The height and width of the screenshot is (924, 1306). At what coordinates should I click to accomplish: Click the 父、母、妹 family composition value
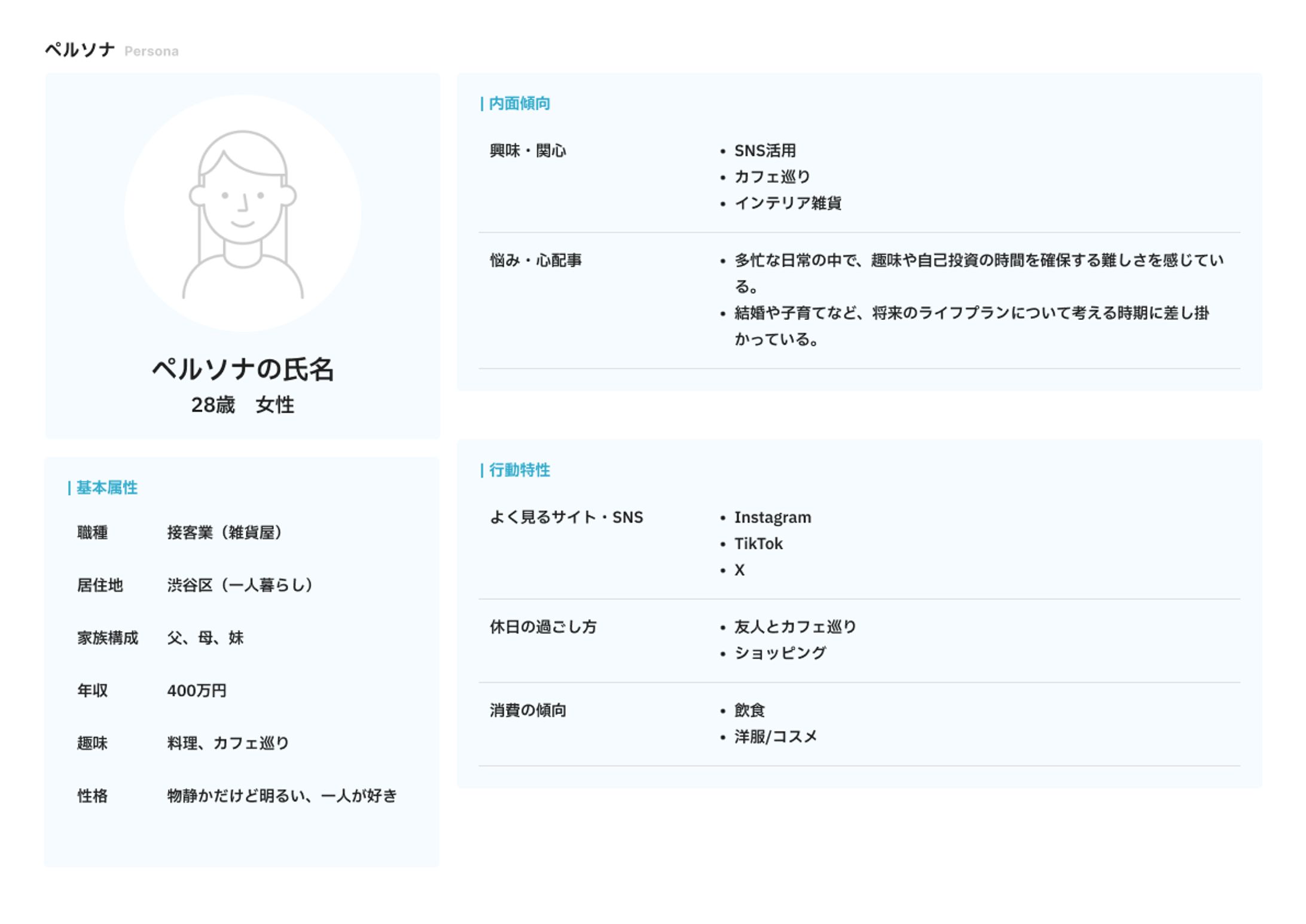[205, 638]
